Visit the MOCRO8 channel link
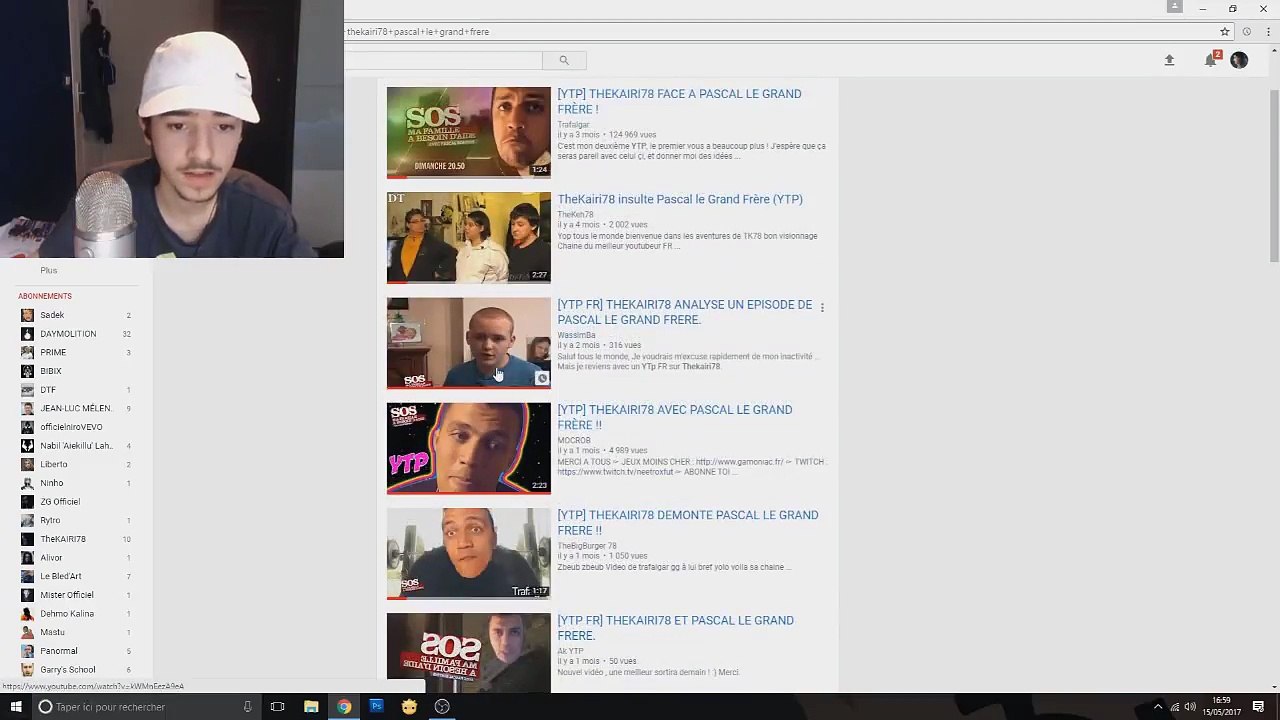This screenshot has height=720, width=1280. click(x=574, y=440)
